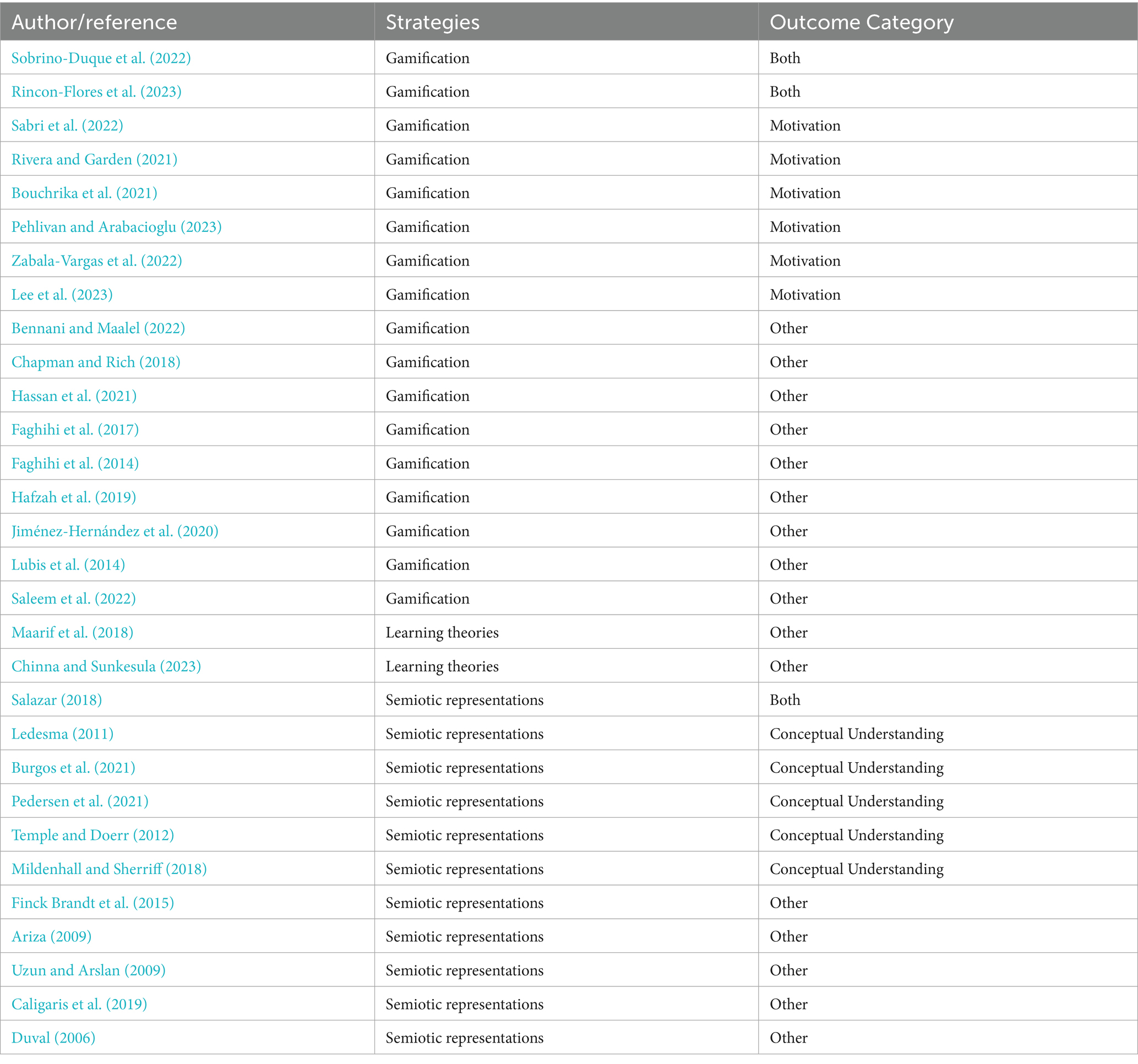Viewport: 1138px width, 1064px height.
Task: Open Bouchrika et al. (2021) citation
Action: [x=84, y=193]
